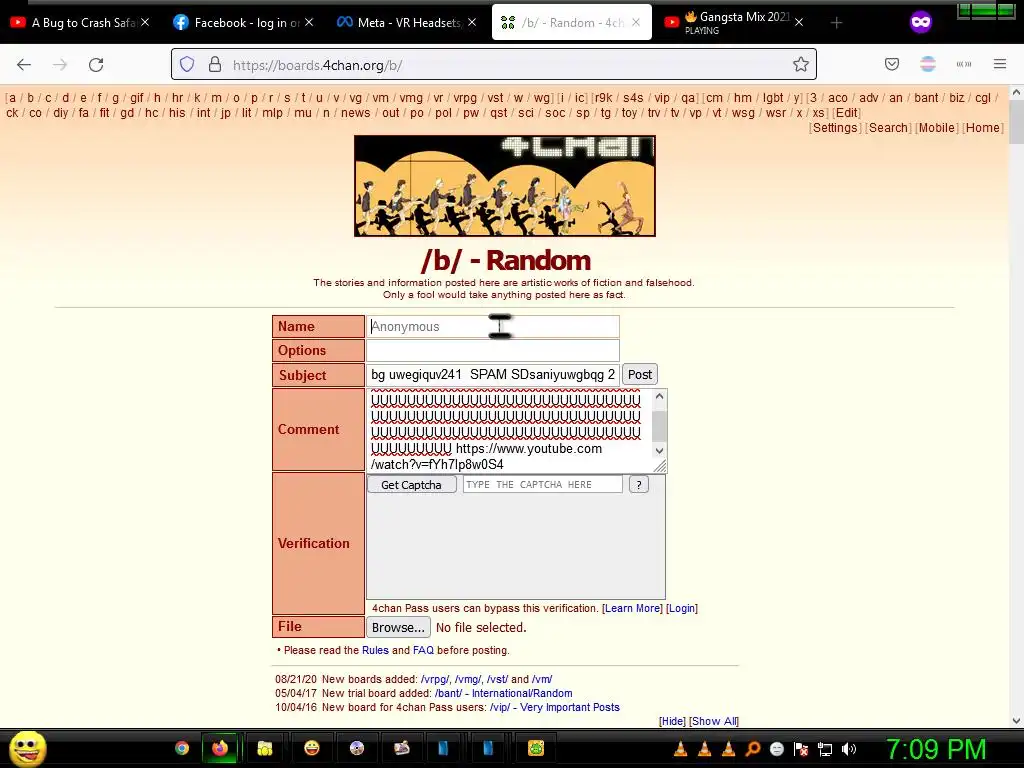Click the Options text field
This screenshot has width=1024, height=768.
493,351
